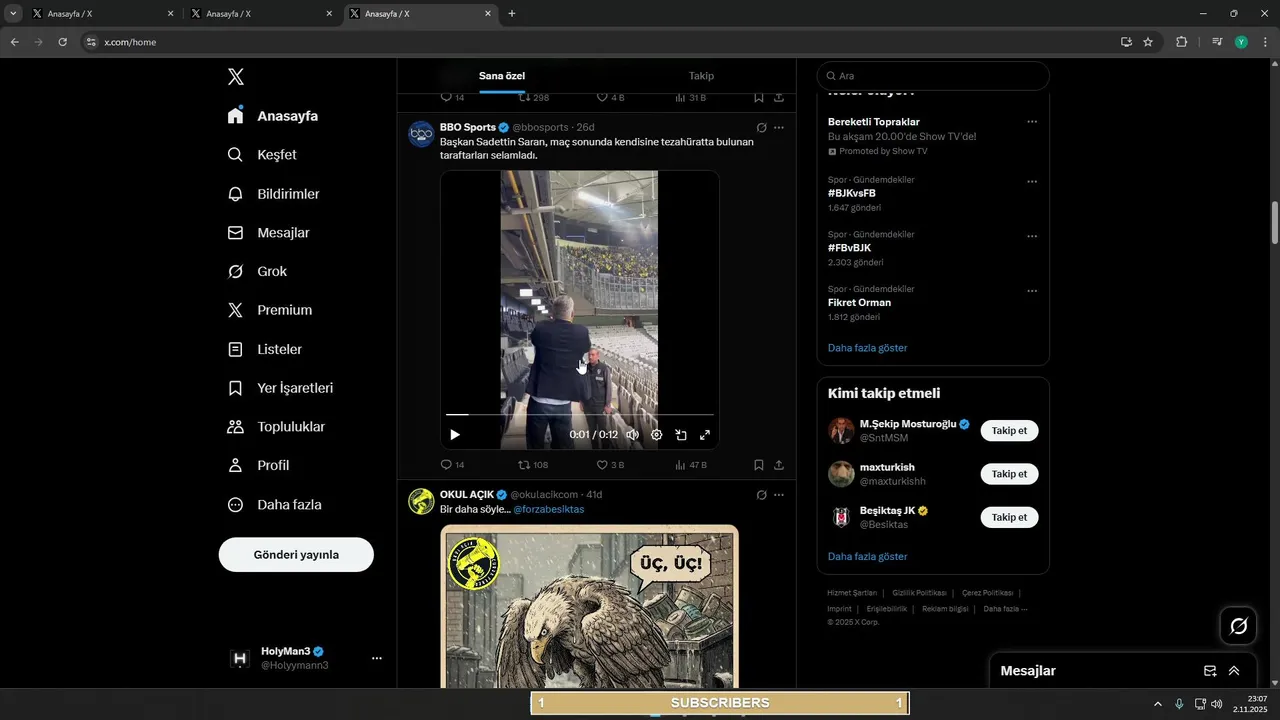
Task: Open browser extensions puzzle icon
Action: point(1182,42)
